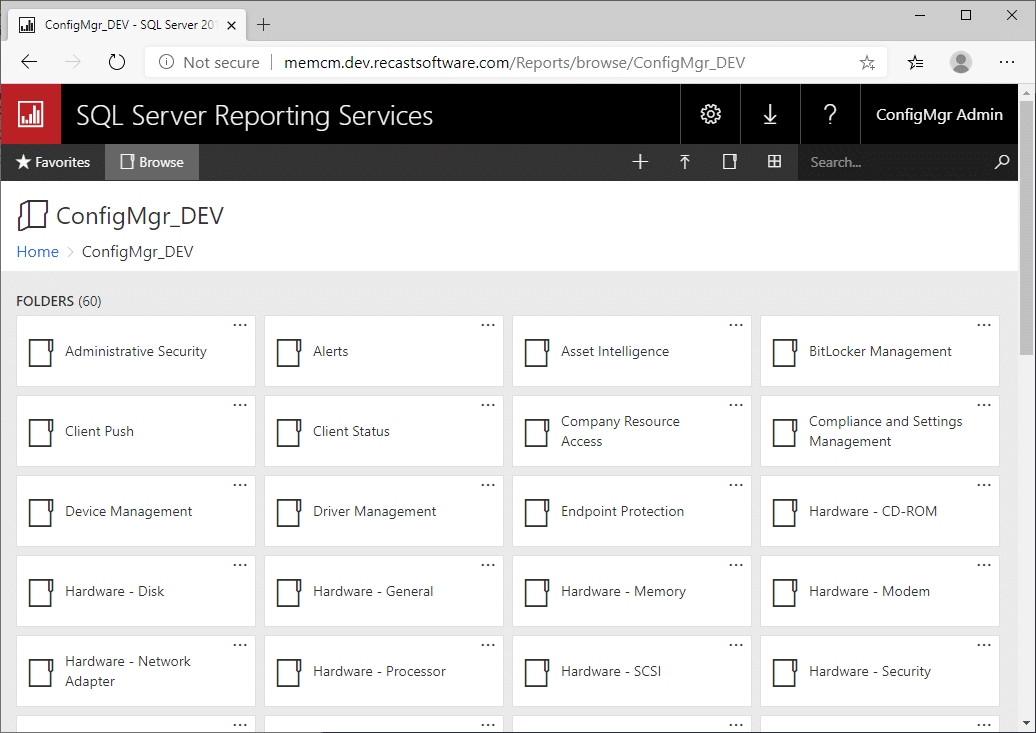Switch to the Favorites tab
Viewport: 1036px width, 733px height.
click(x=53, y=162)
